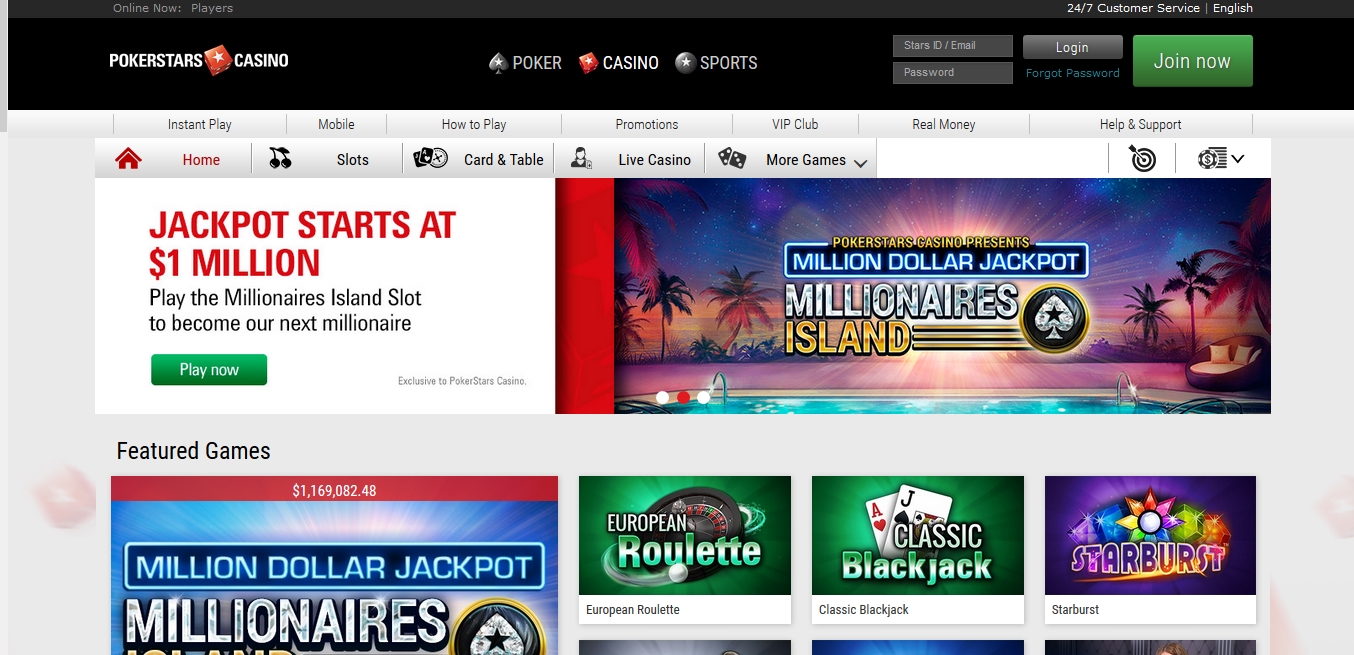This screenshot has width=1354, height=655.
Task: Click the More Games dice icon
Action: pyautogui.click(x=732, y=158)
